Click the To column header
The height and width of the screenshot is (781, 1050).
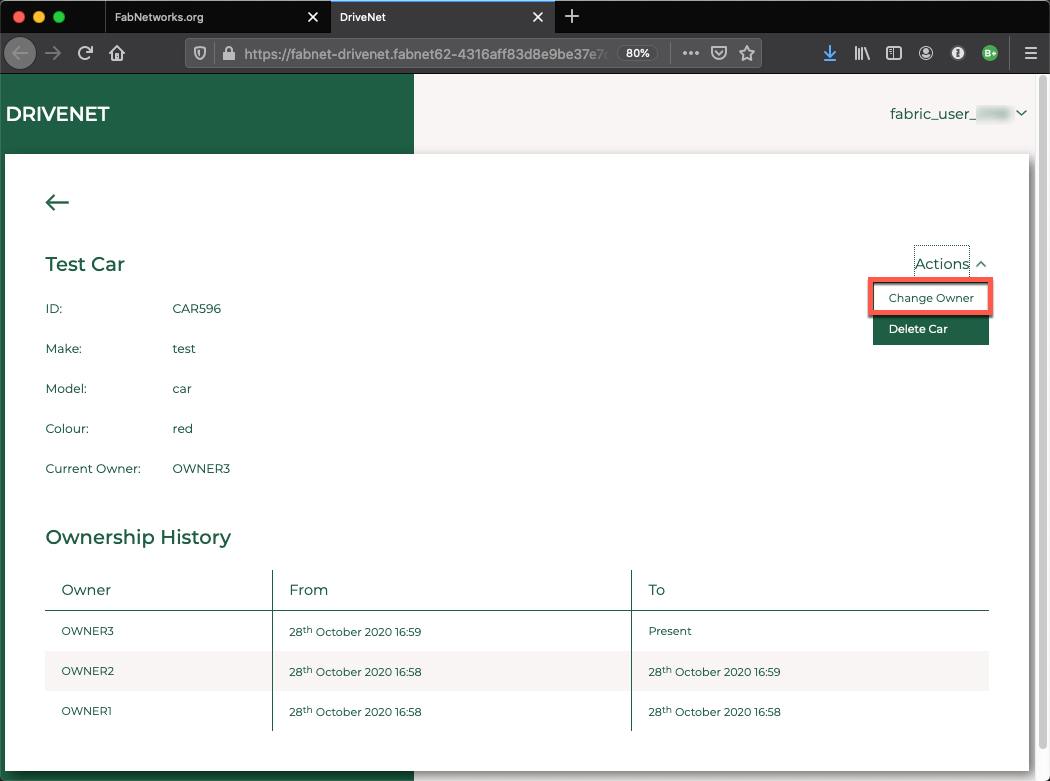pos(656,590)
